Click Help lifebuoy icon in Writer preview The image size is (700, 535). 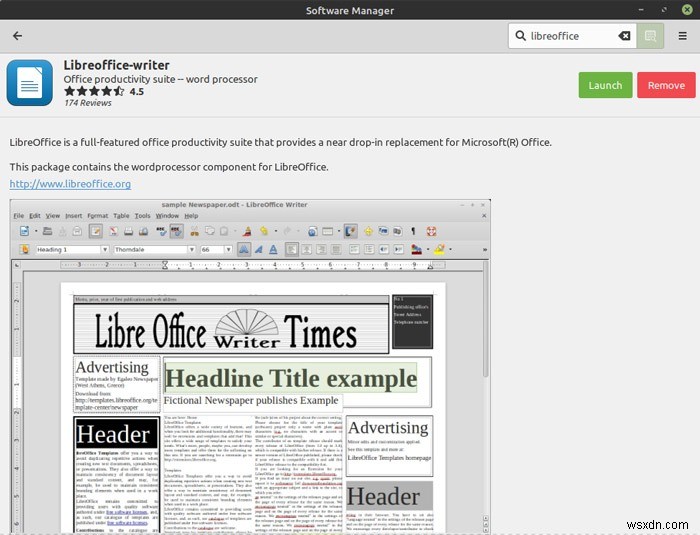[431, 231]
